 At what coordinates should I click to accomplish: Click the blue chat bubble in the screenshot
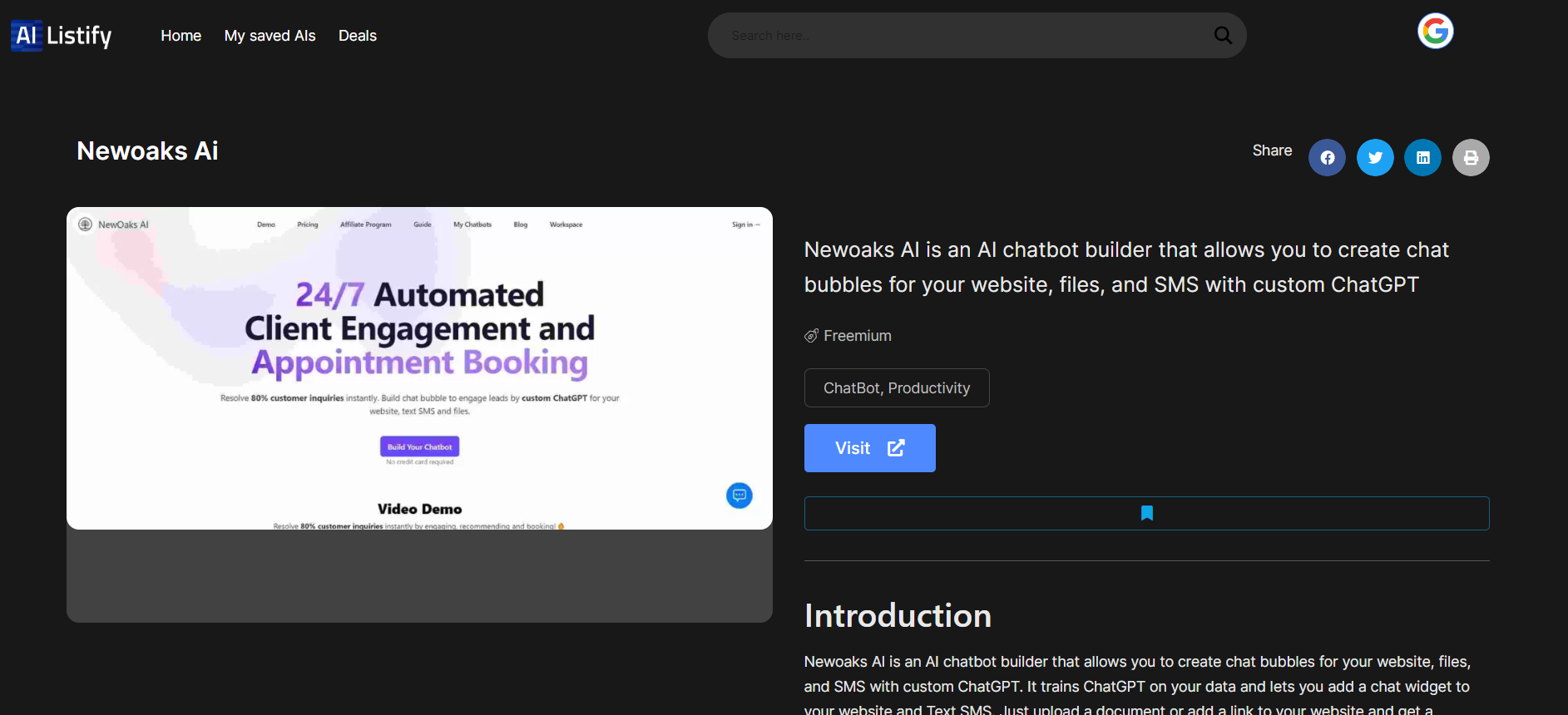[739, 496]
